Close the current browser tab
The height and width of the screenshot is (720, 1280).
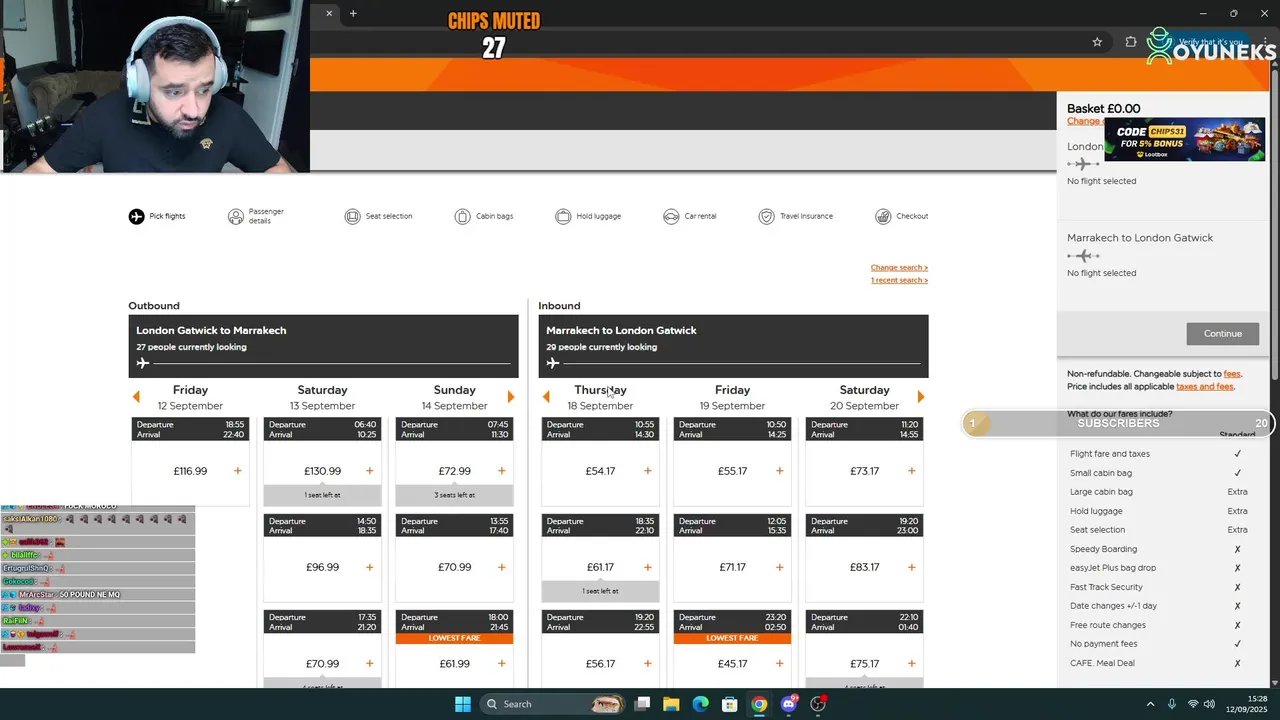329,13
